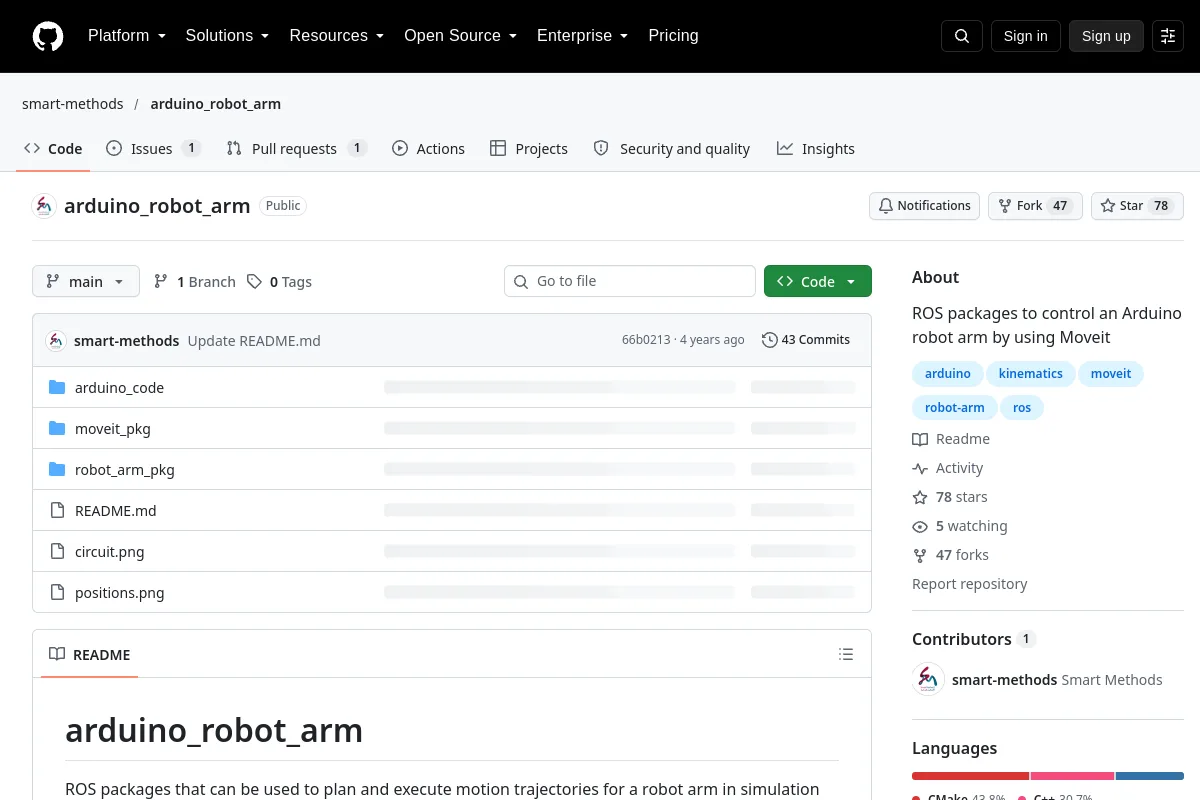Open README outline list icon
The image size is (1200, 800).
point(846,655)
